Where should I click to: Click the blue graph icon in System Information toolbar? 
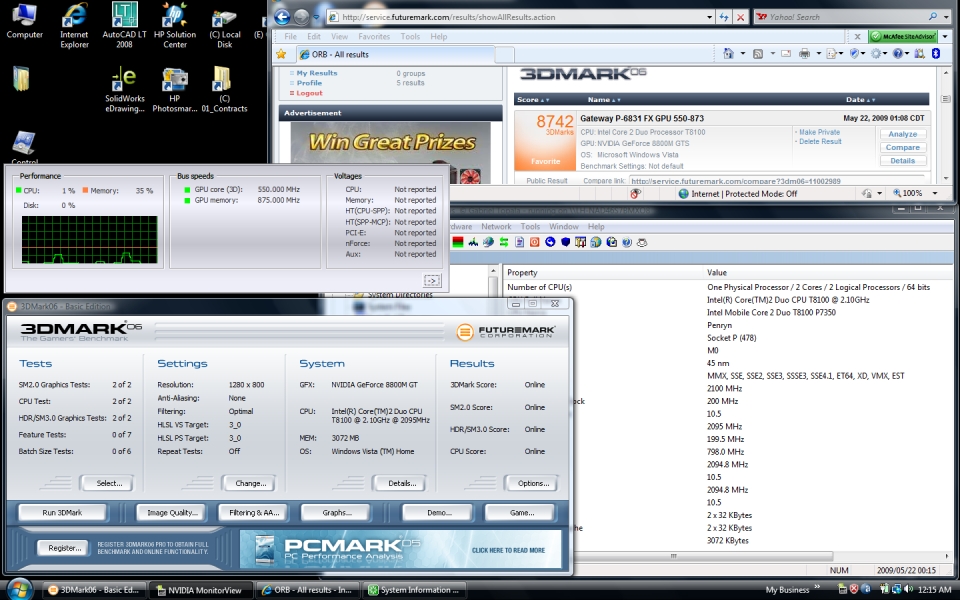pyautogui.click(x=473, y=242)
